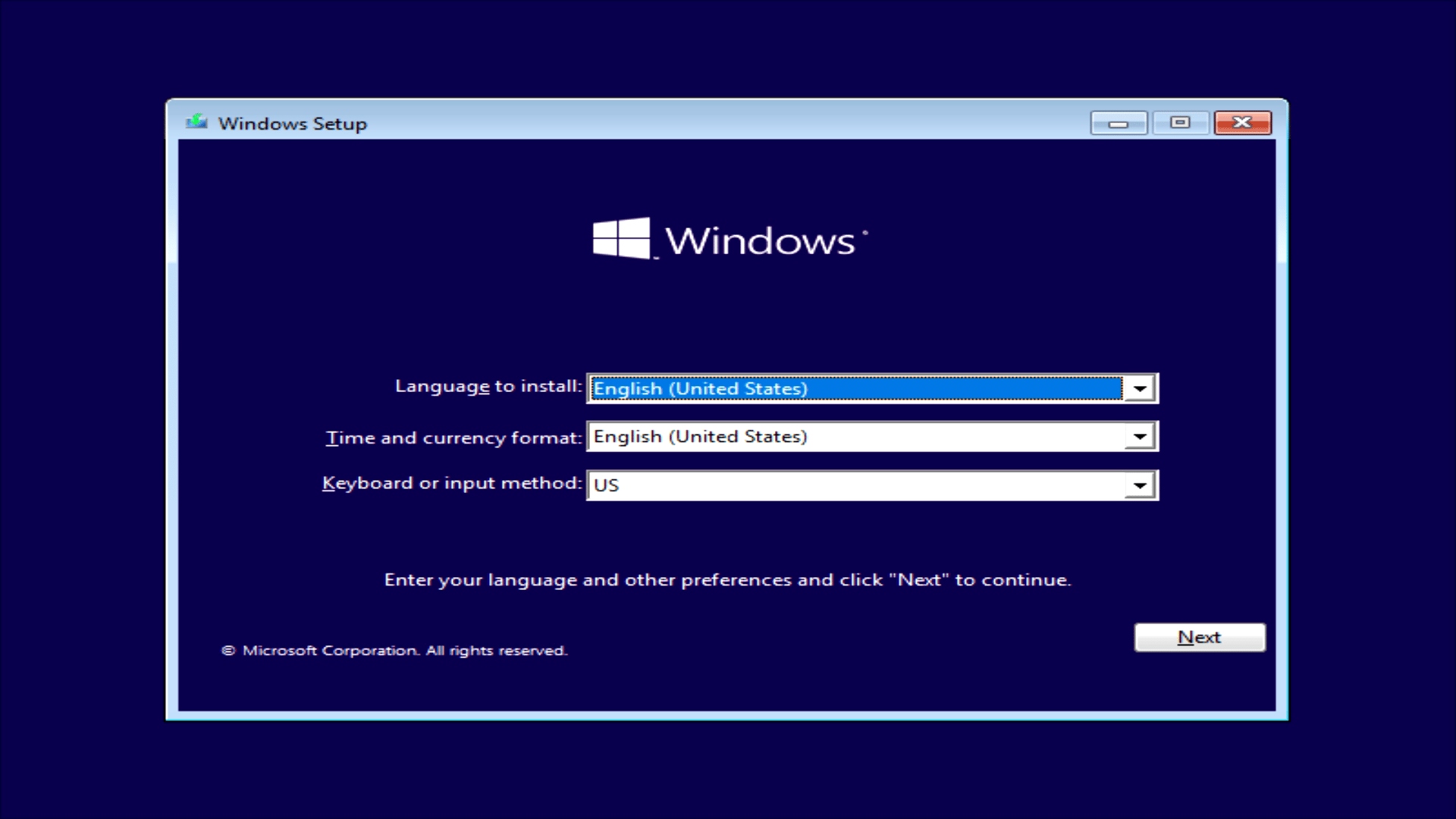Click the 'Time and currency format' label

[453, 438]
